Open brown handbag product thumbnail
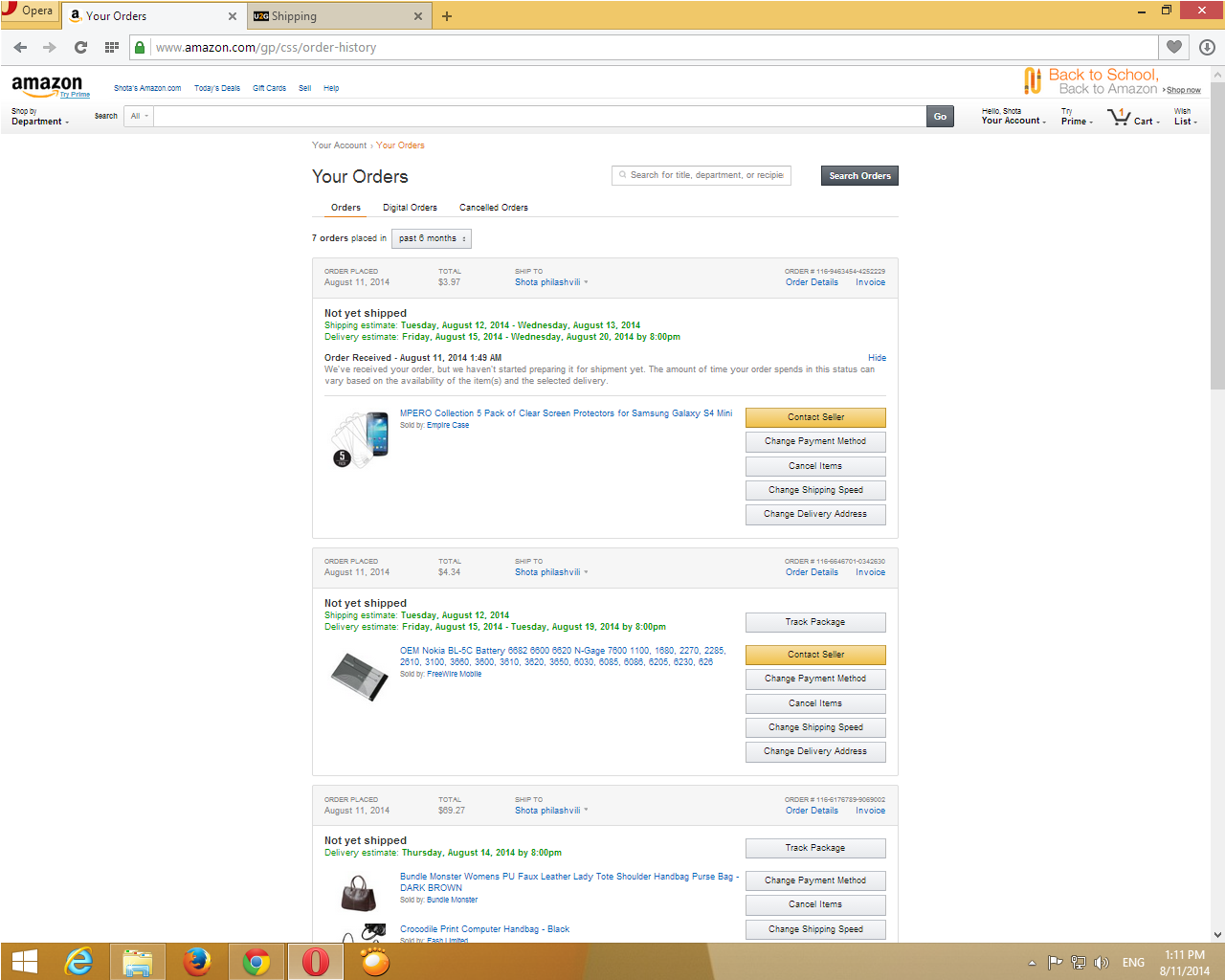 pyautogui.click(x=359, y=894)
